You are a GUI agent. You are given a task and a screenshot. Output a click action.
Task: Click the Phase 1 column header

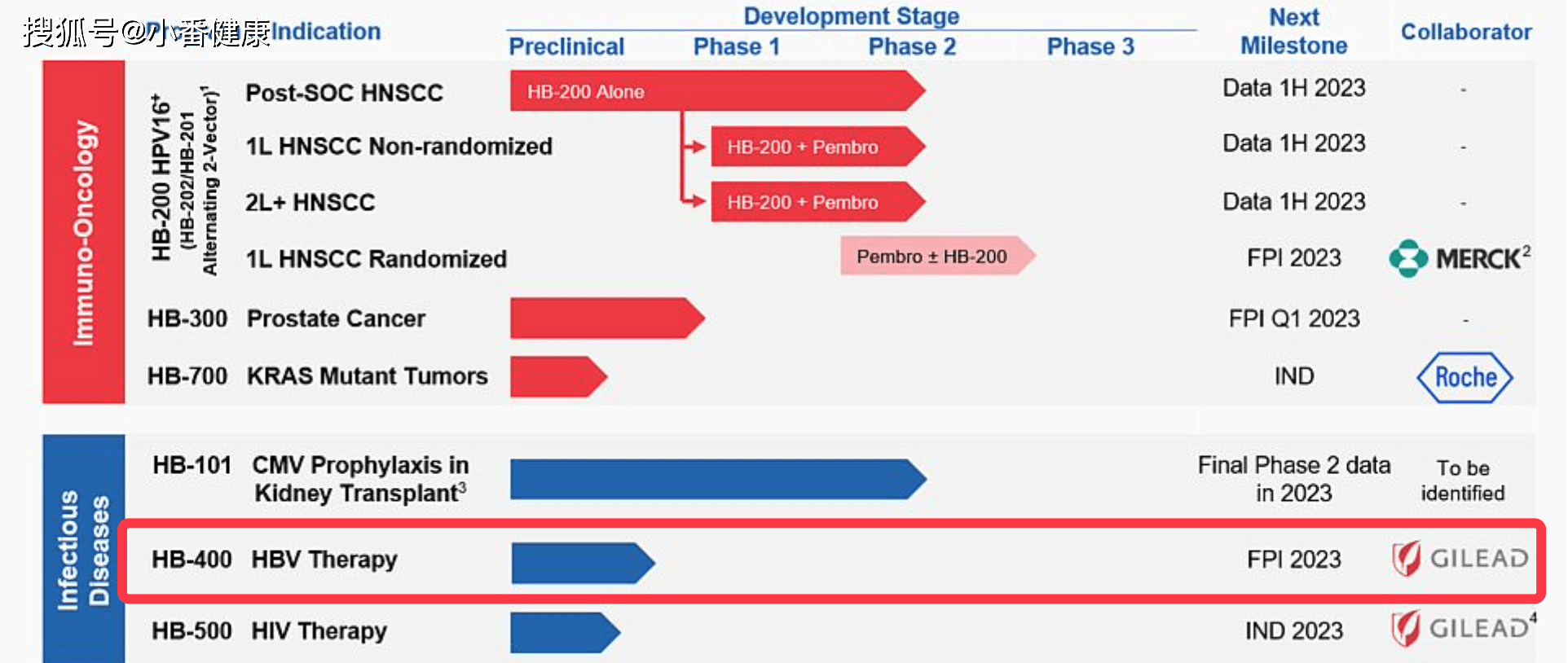click(736, 46)
